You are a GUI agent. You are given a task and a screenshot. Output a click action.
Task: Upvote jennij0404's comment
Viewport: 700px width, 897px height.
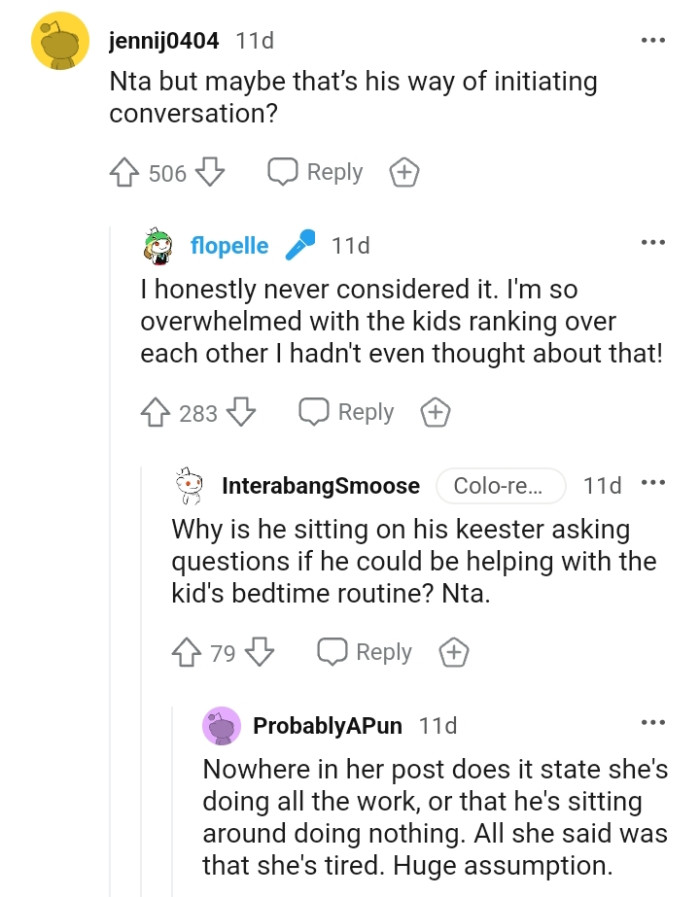point(124,172)
